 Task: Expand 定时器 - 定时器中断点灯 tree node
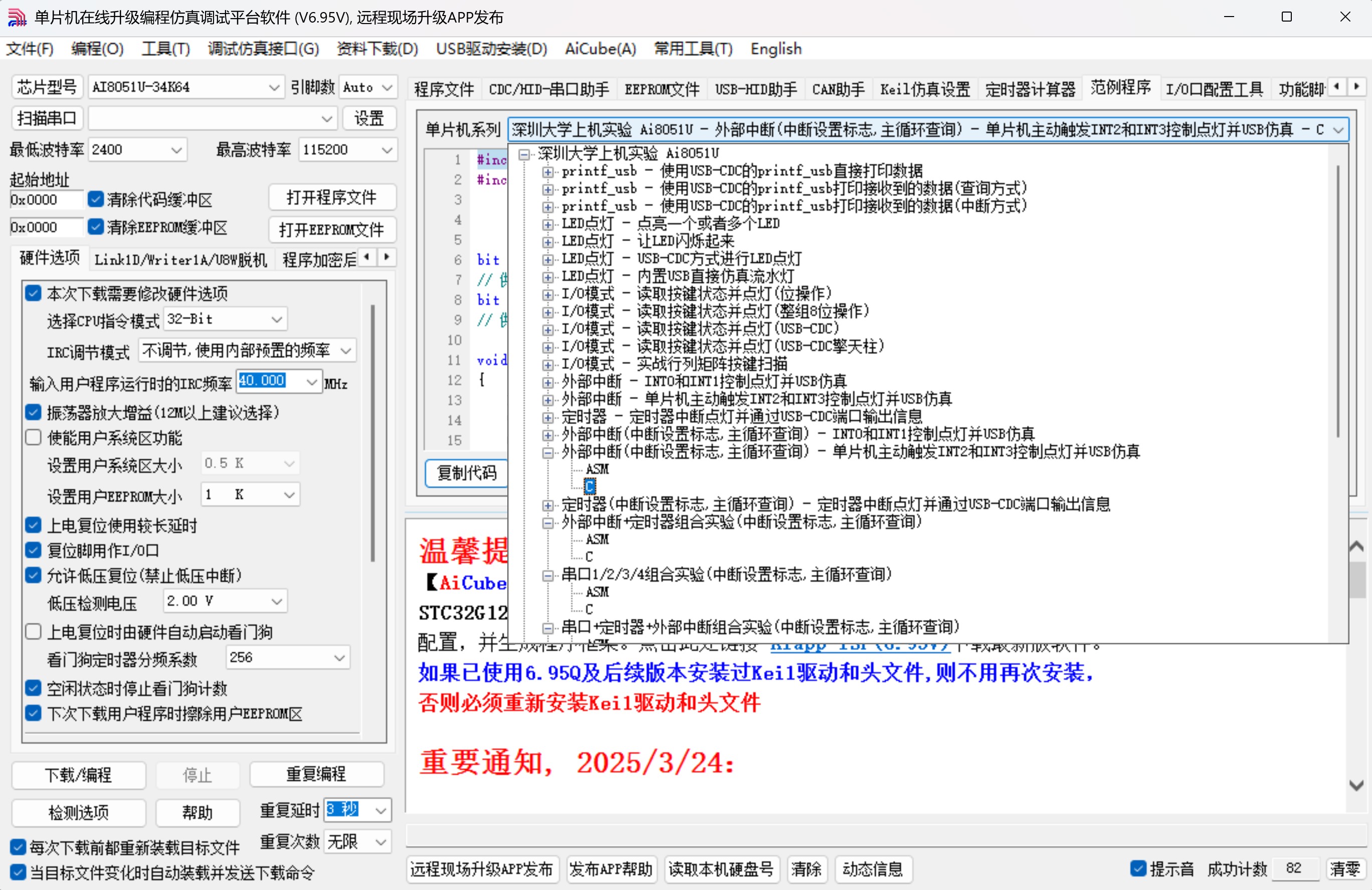coord(547,417)
